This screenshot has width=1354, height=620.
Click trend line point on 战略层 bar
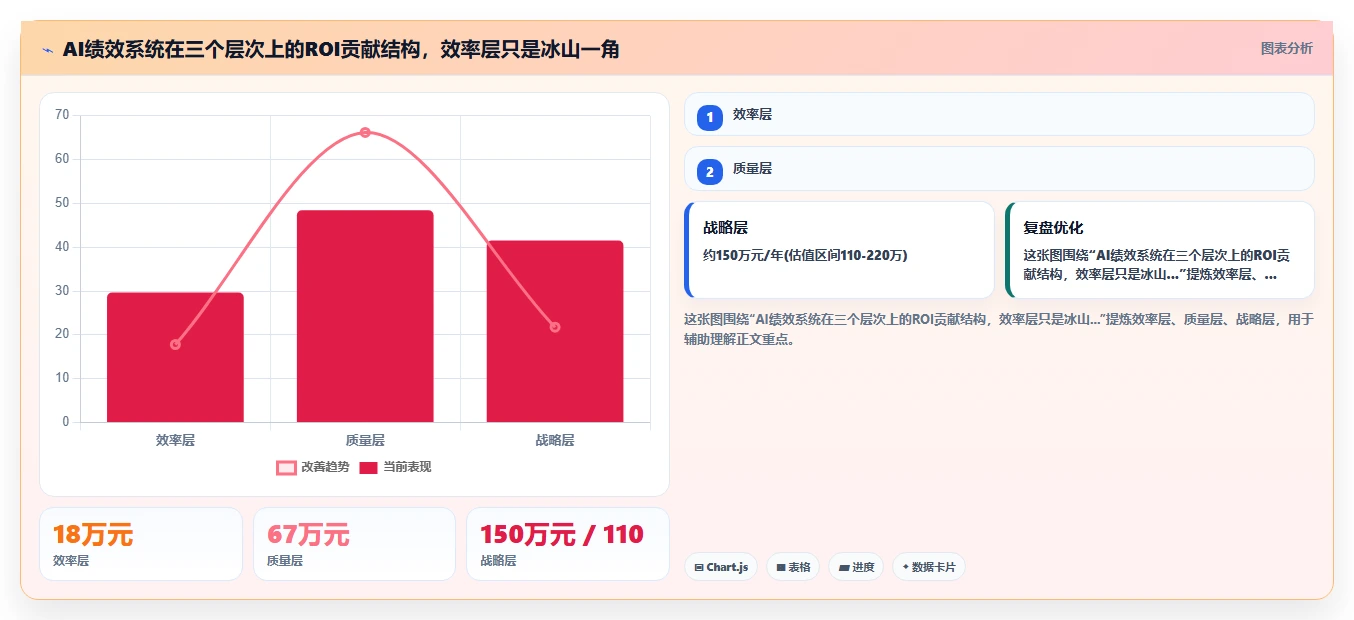pyautogui.click(x=555, y=327)
